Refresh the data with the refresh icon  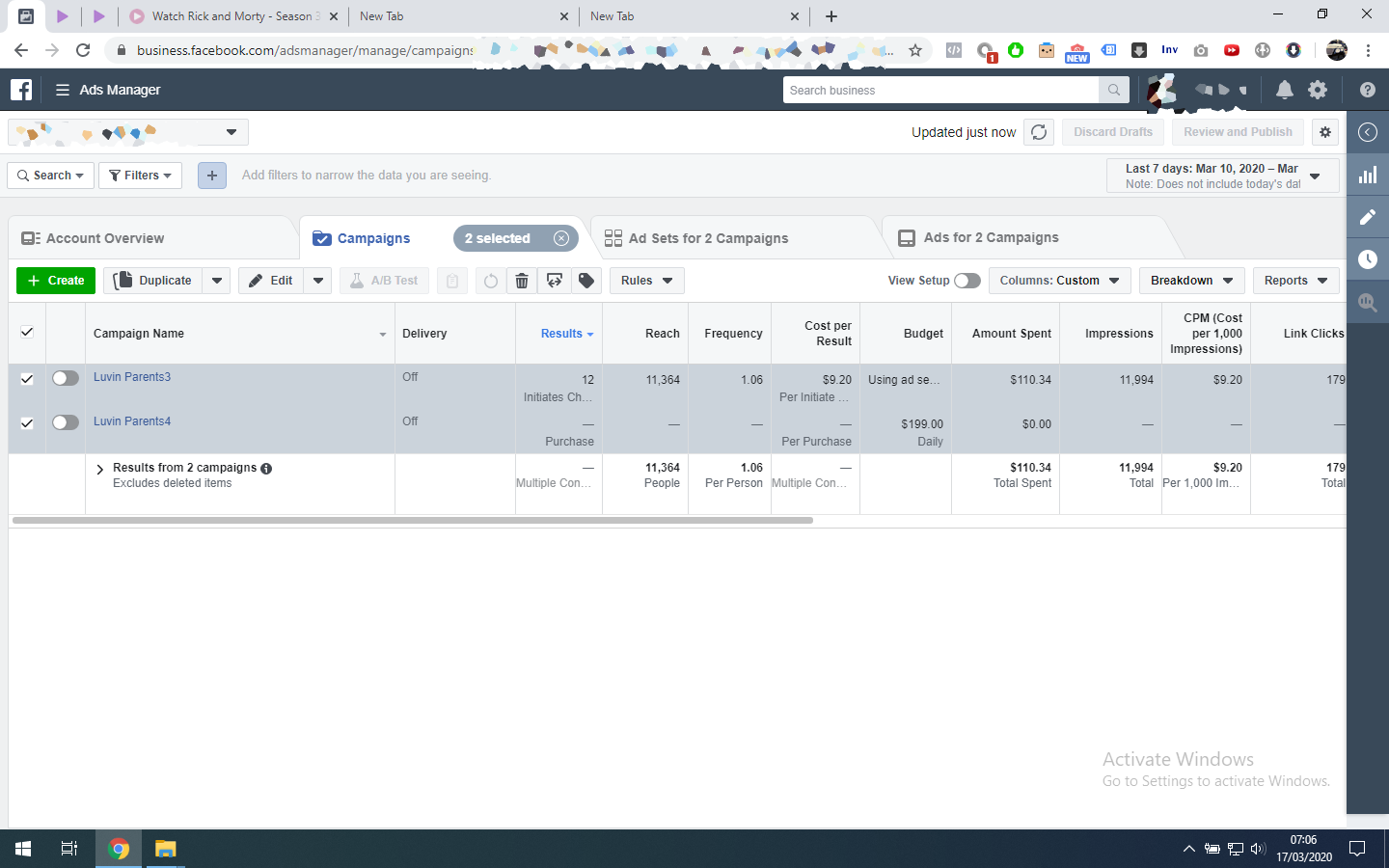(x=1039, y=132)
